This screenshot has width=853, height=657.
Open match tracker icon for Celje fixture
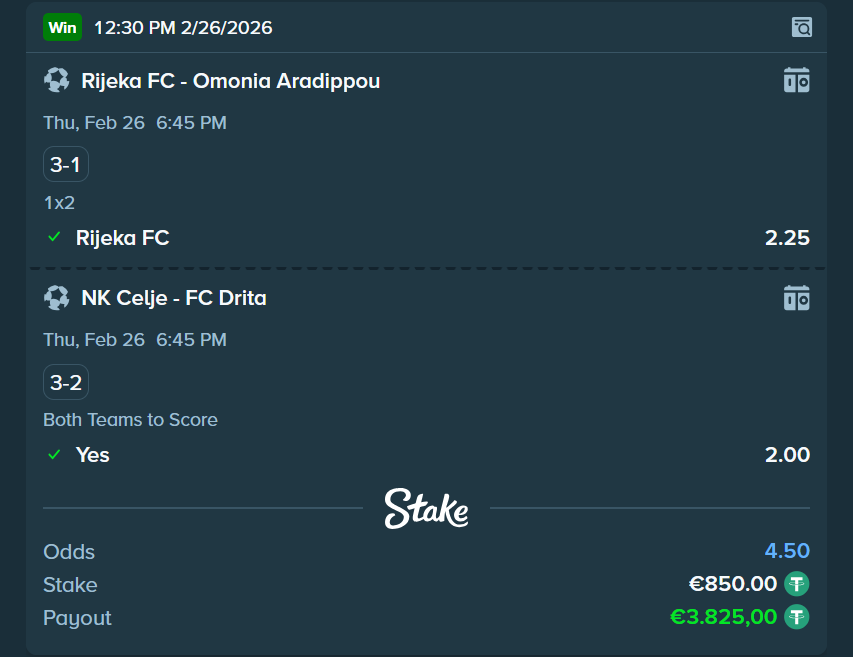pyautogui.click(x=796, y=297)
